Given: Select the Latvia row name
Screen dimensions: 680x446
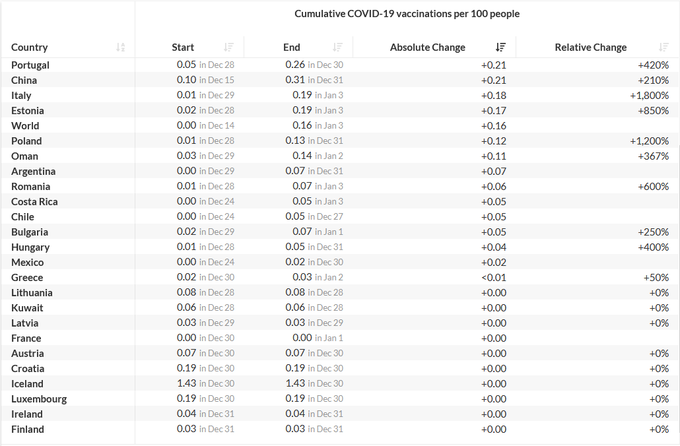Looking at the screenshot, I should click(x=25, y=323).
